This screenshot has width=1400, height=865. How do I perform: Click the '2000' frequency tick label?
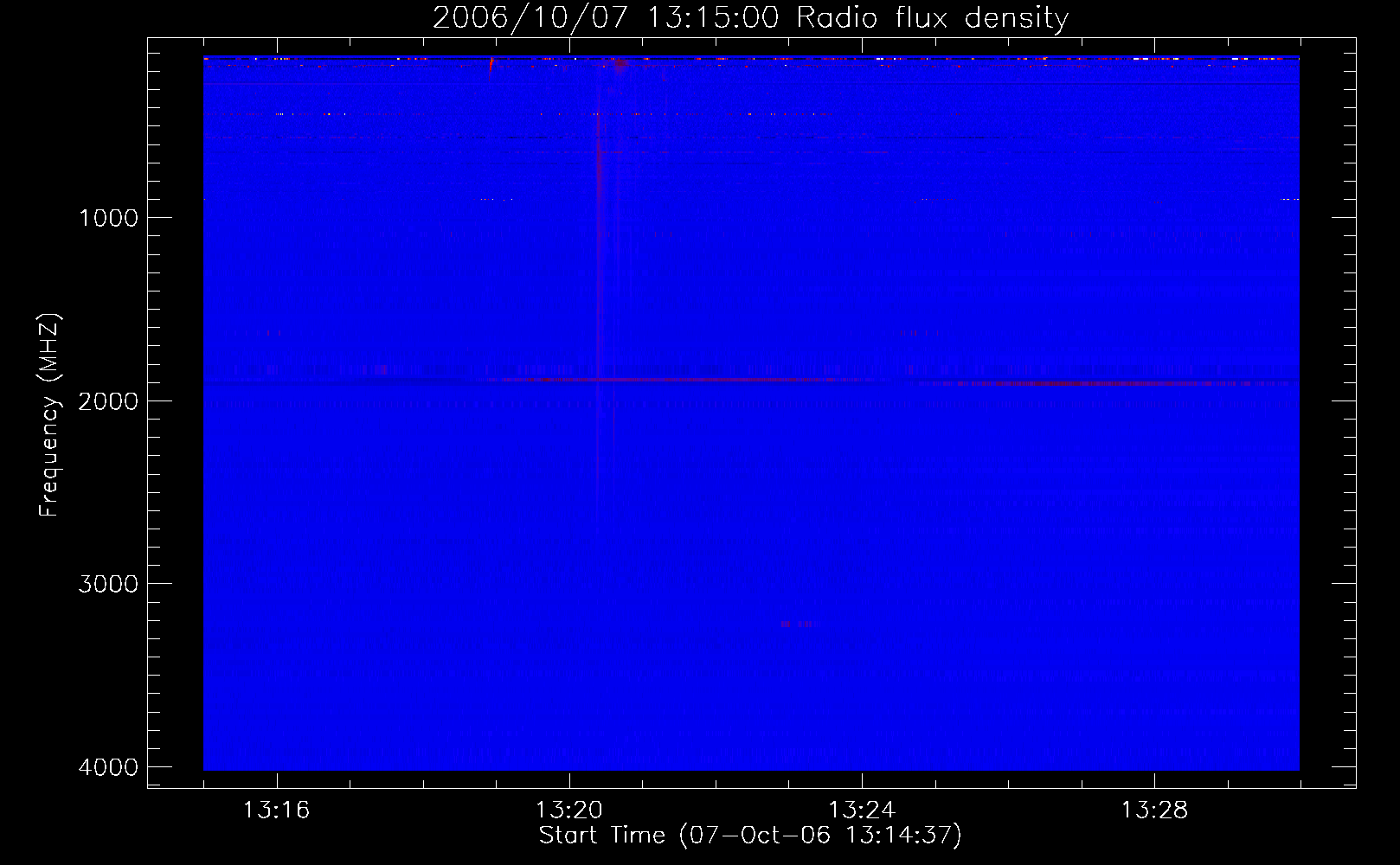(x=108, y=401)
